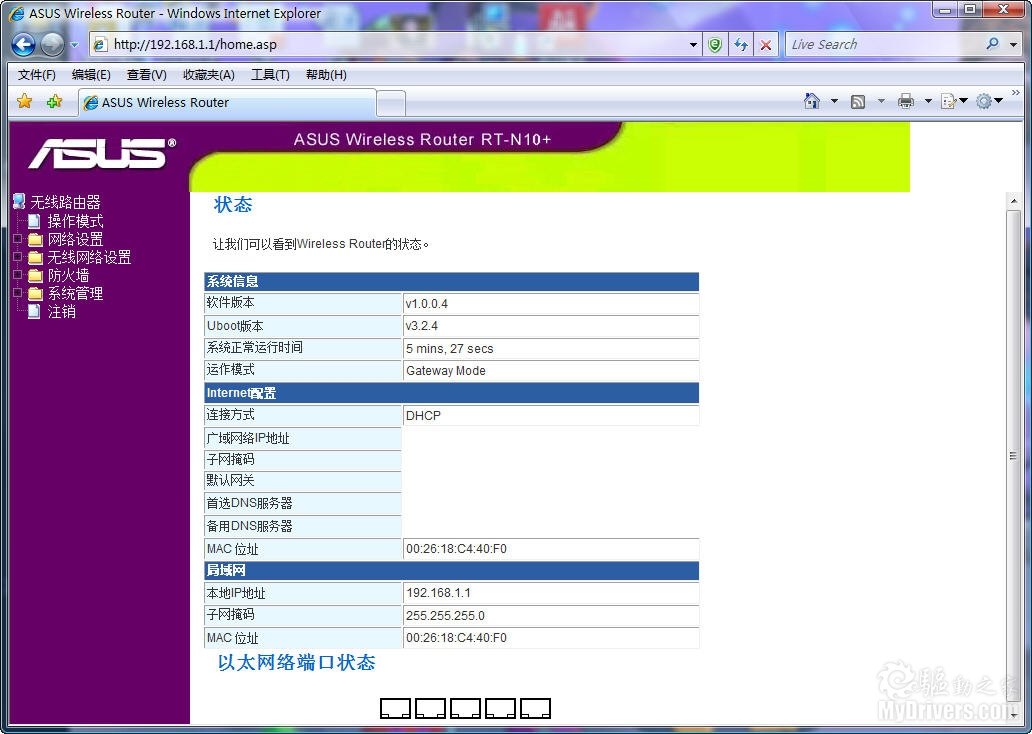Open Favorites Center star icon
This screenshot has width=1032, height=734.
[24, 101]
